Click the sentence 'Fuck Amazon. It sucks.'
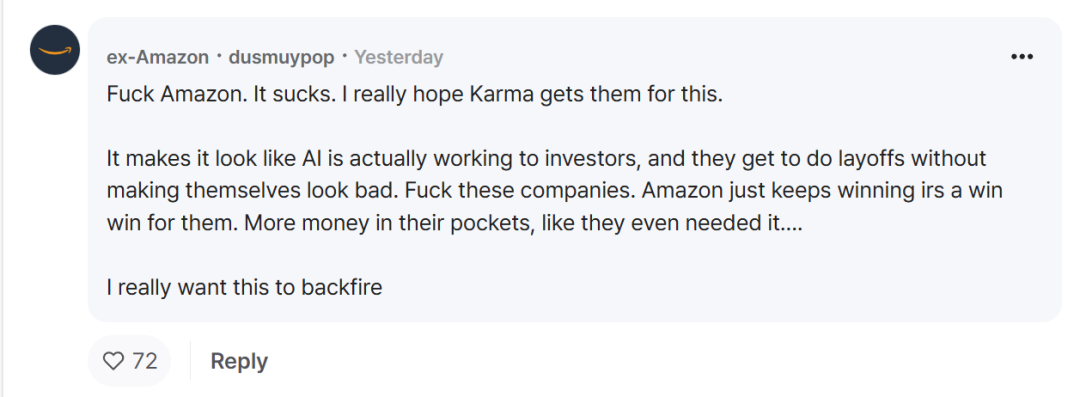 (x=220, y=94)
